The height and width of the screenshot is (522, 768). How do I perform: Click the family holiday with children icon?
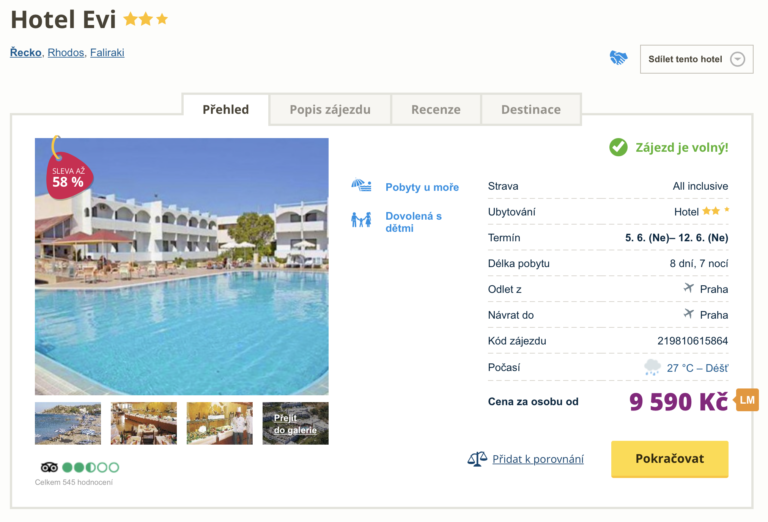tap(361, 220)
